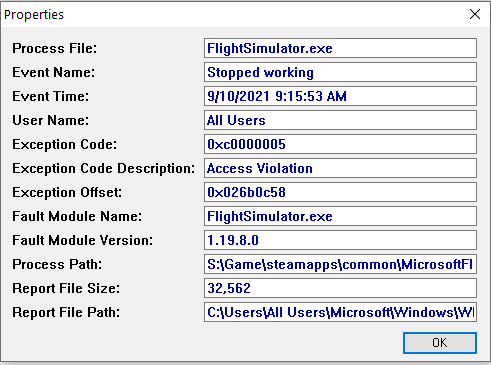Click the 'Exception Offset:' label
491x365 pixels.
[67, 192]
